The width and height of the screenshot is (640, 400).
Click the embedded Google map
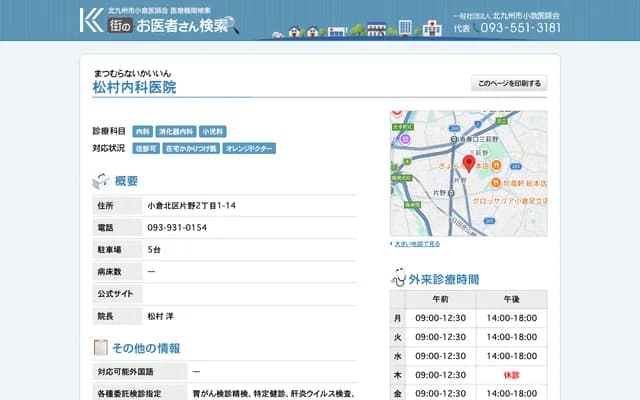(469, 173)
